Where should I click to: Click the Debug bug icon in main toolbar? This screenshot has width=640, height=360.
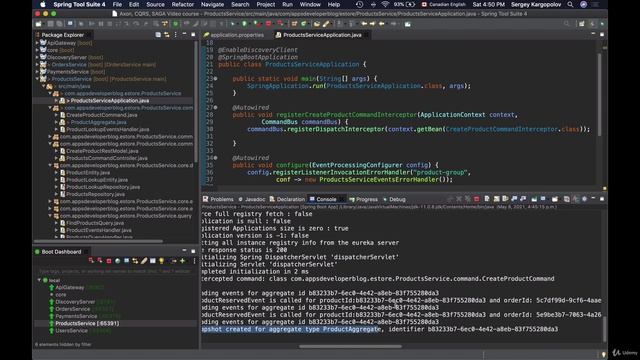pos(233,24)
